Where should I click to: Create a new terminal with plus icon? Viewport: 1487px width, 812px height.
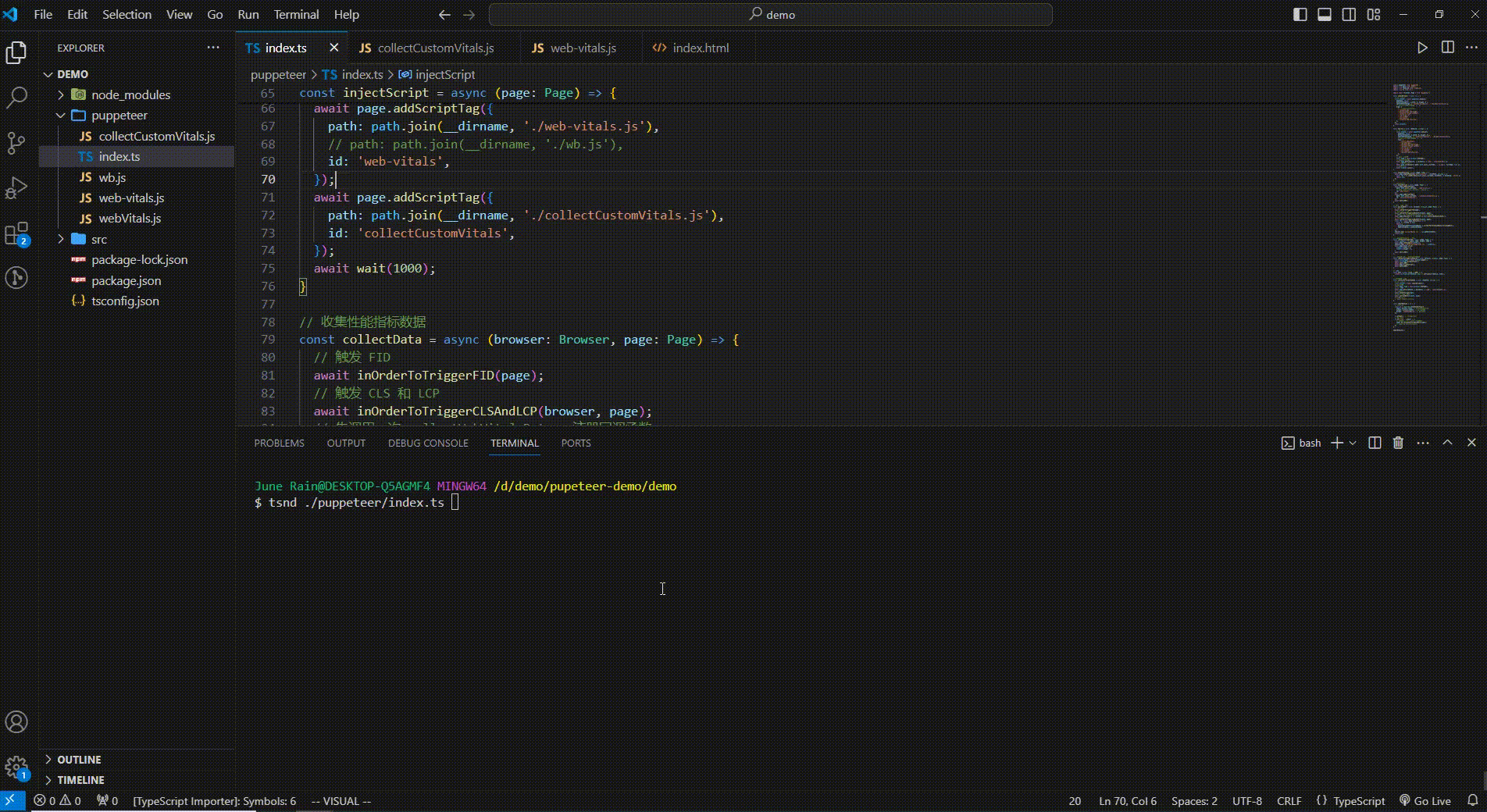[1337, 443]
